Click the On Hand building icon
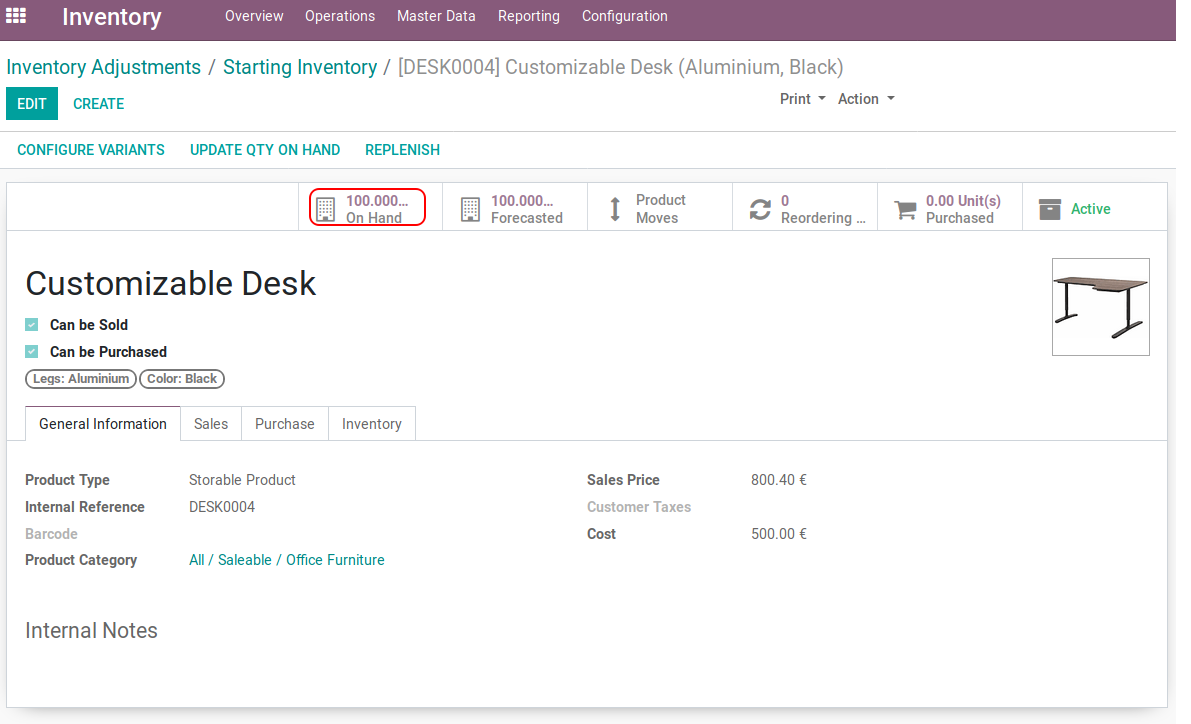Image resolution: width=1191 pixels, height=724 pixels. coord(325,209)
